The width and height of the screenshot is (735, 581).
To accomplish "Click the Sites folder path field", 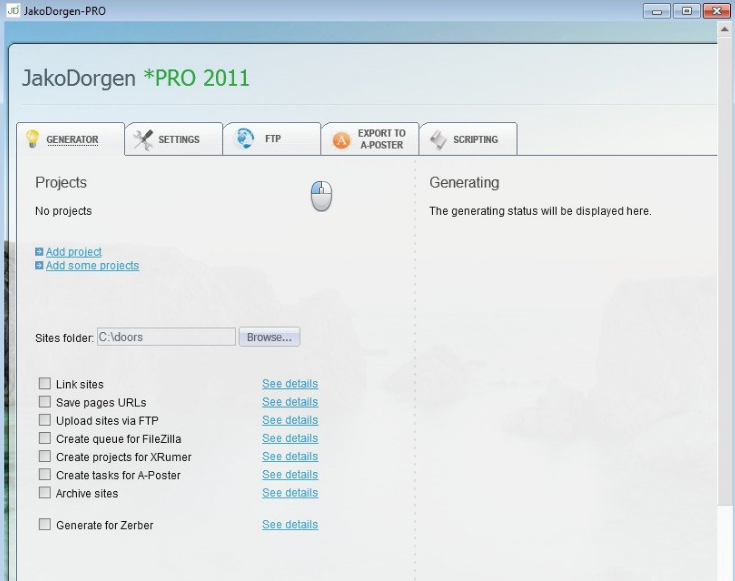I will coord(166,337).
